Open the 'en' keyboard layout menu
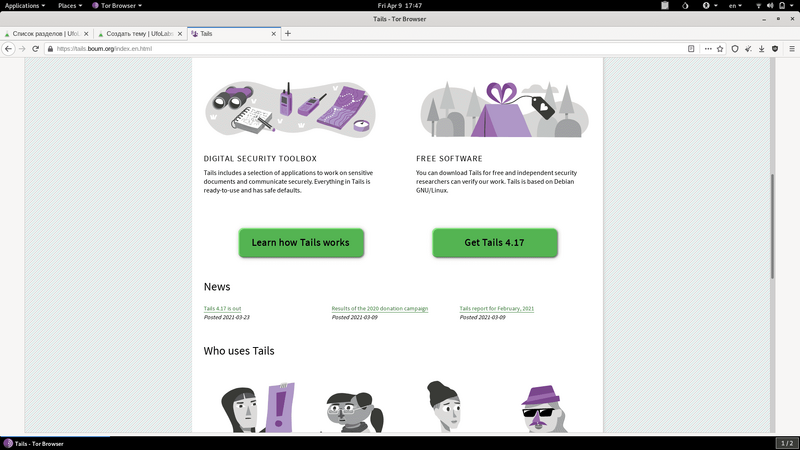800x450 pixels. click(x=735, y=5)
